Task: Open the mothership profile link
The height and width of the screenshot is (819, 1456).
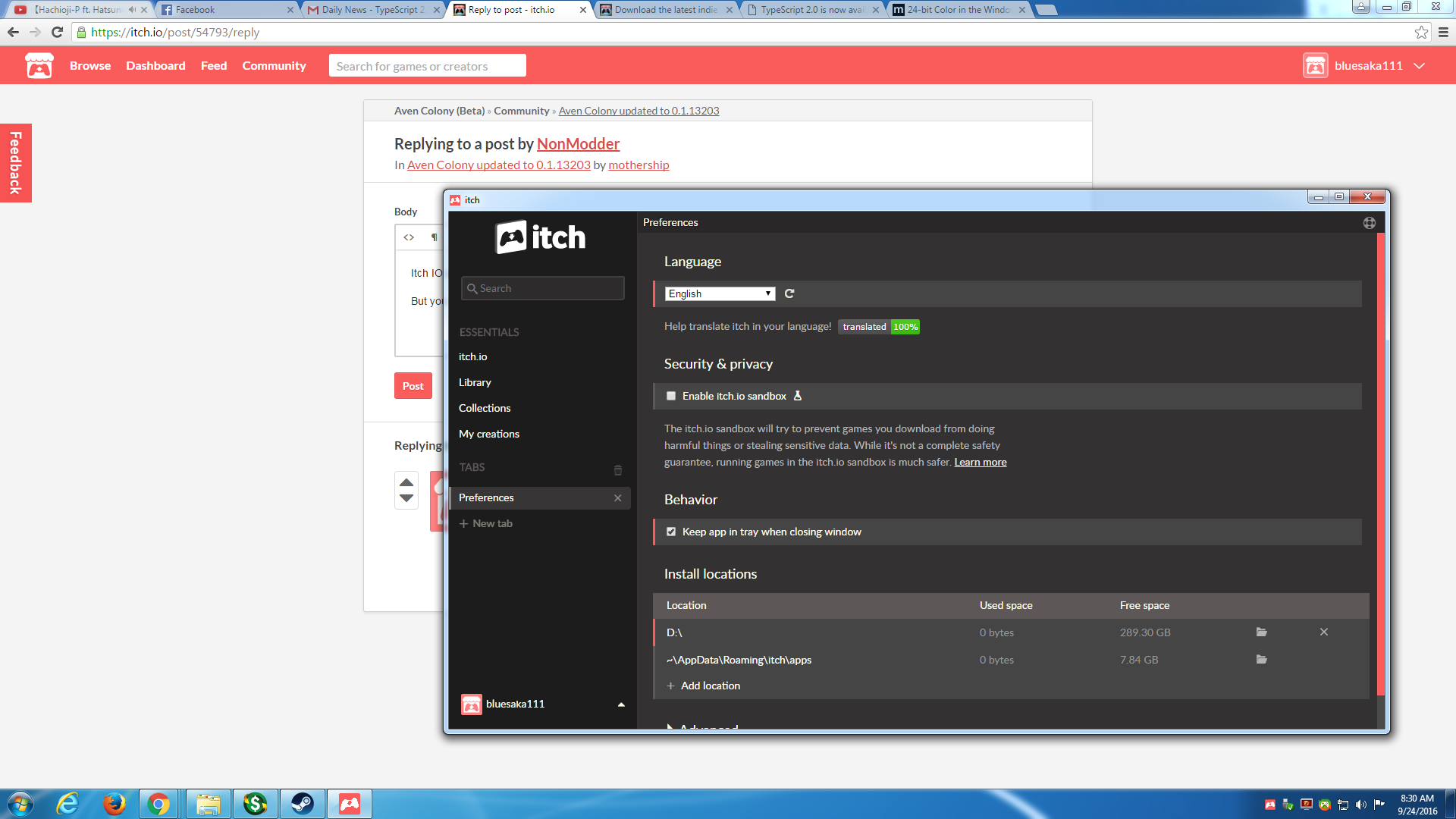Action: 639,165
